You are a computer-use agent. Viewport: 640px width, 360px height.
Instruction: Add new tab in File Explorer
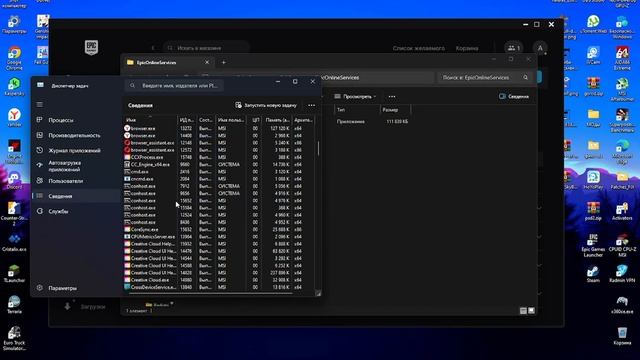click(x=224, y=62)
